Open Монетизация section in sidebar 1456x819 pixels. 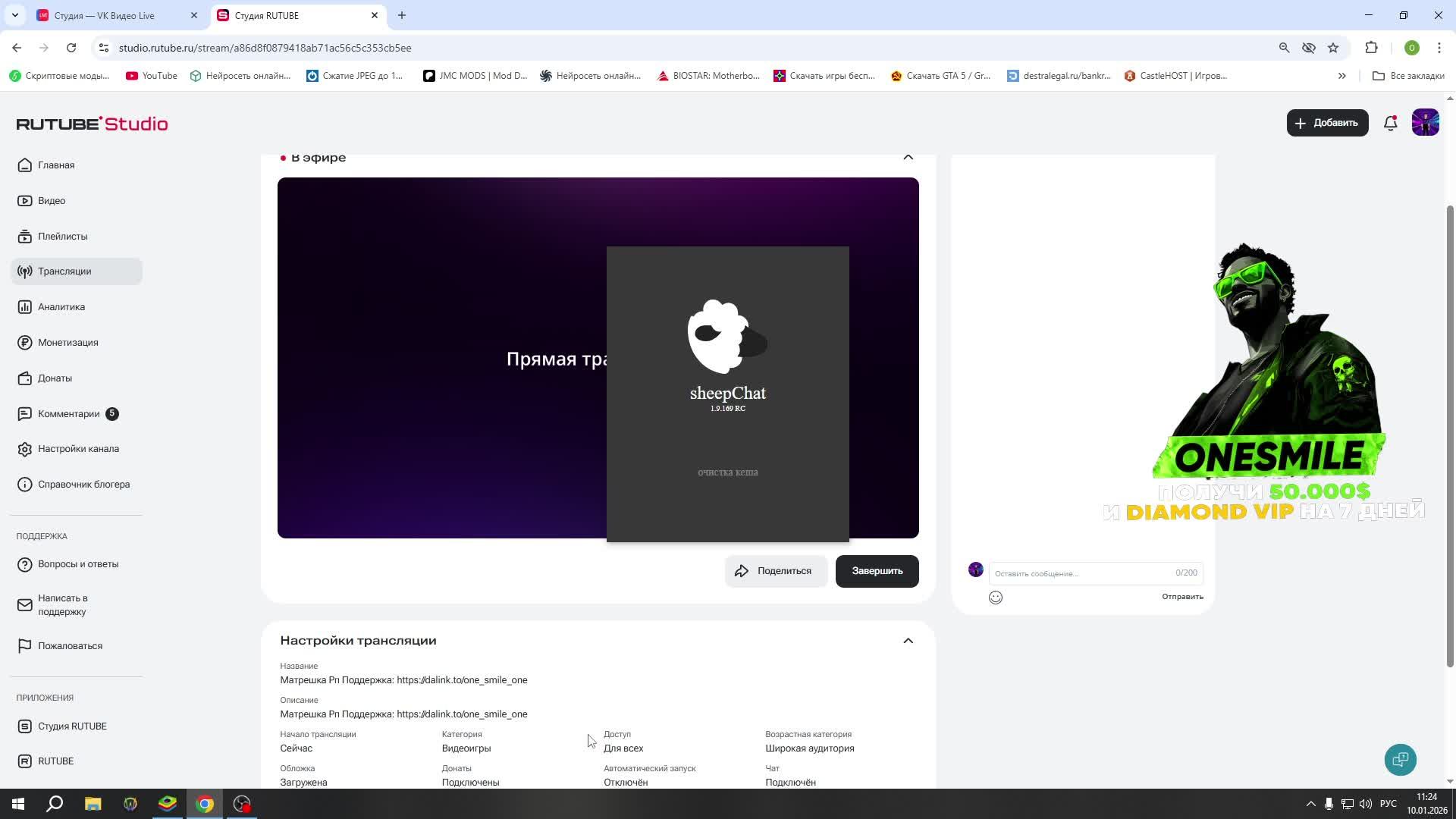pyautogui.click(x=67, y=343)
